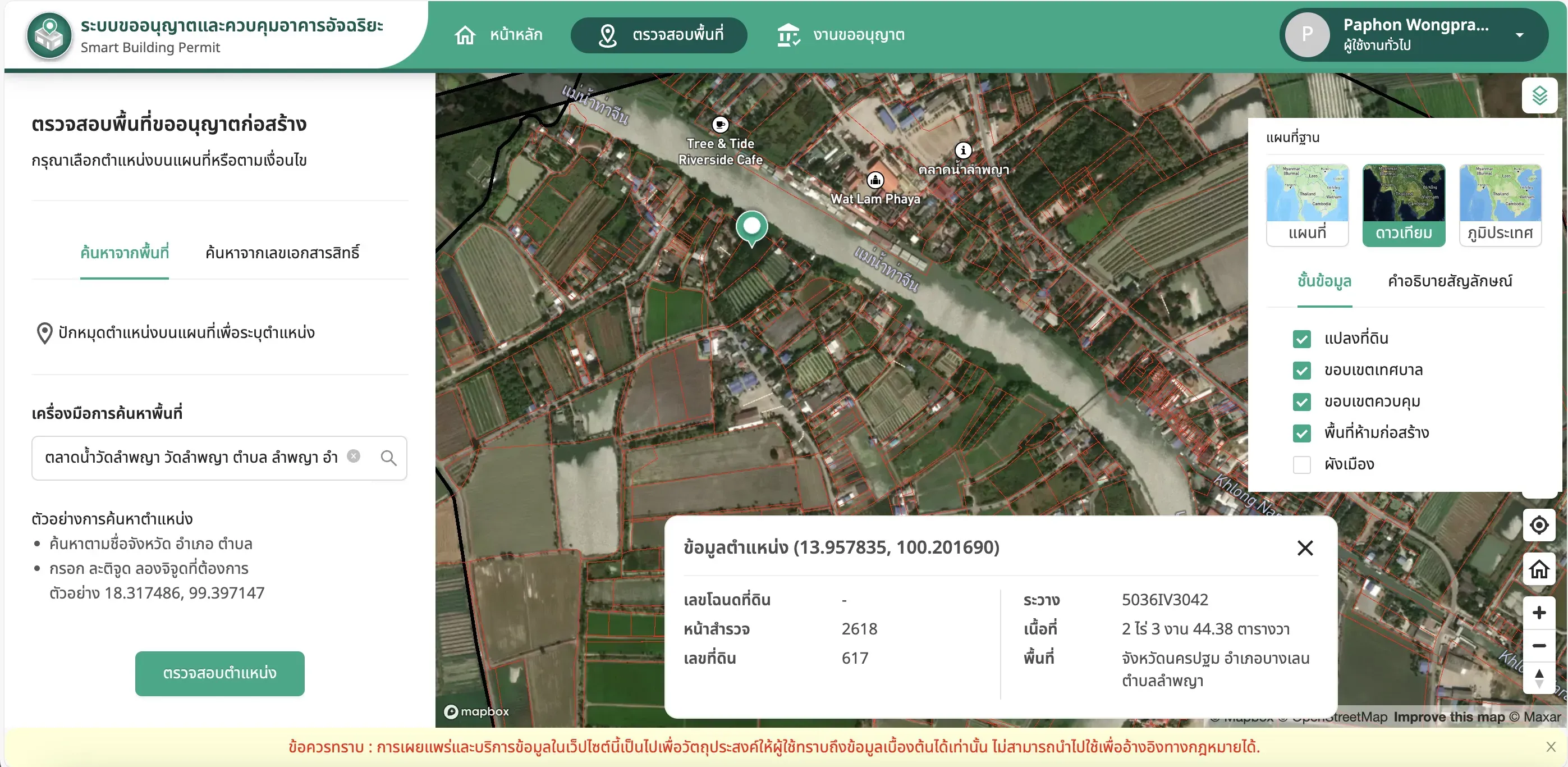Enable the ผังเมือง layer checkbox
1568x767 pixels.
pos(1301,465)
